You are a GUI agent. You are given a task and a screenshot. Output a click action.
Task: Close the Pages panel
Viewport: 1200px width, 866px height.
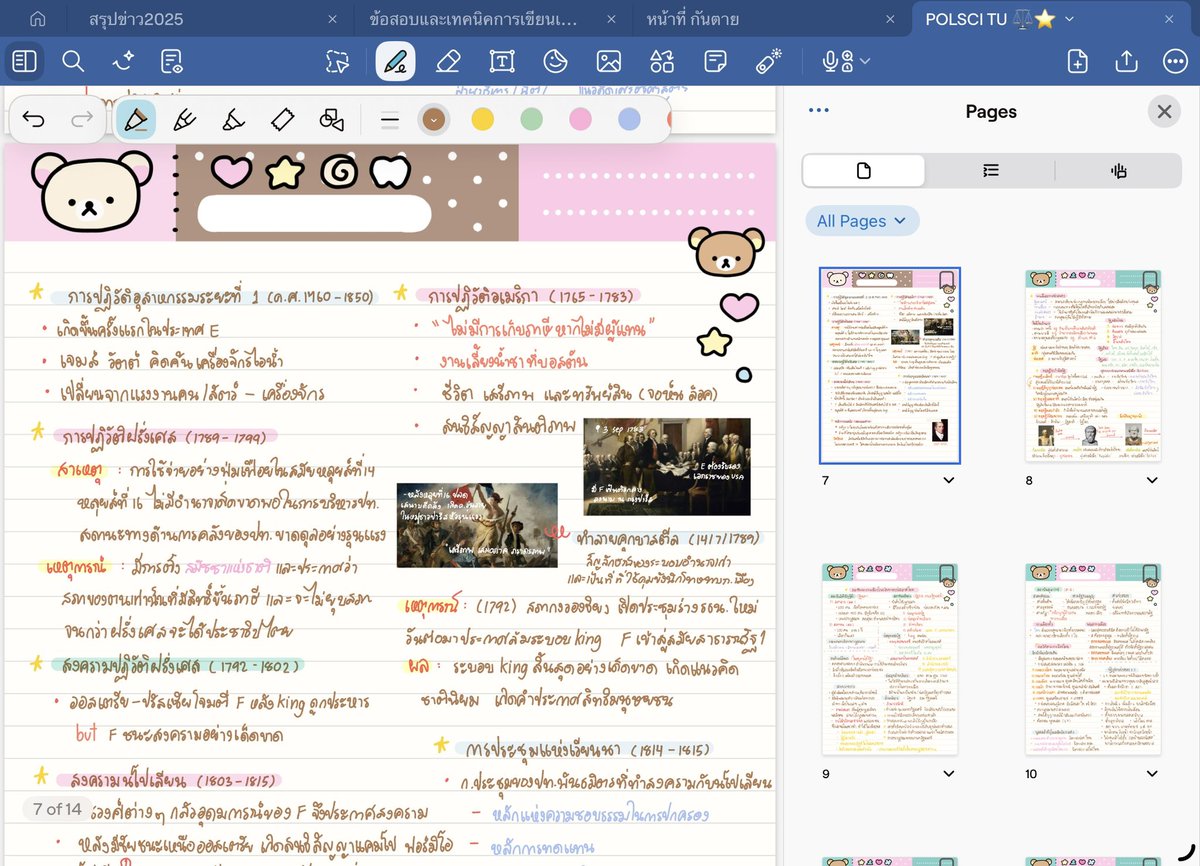(x=1164, y=112)
